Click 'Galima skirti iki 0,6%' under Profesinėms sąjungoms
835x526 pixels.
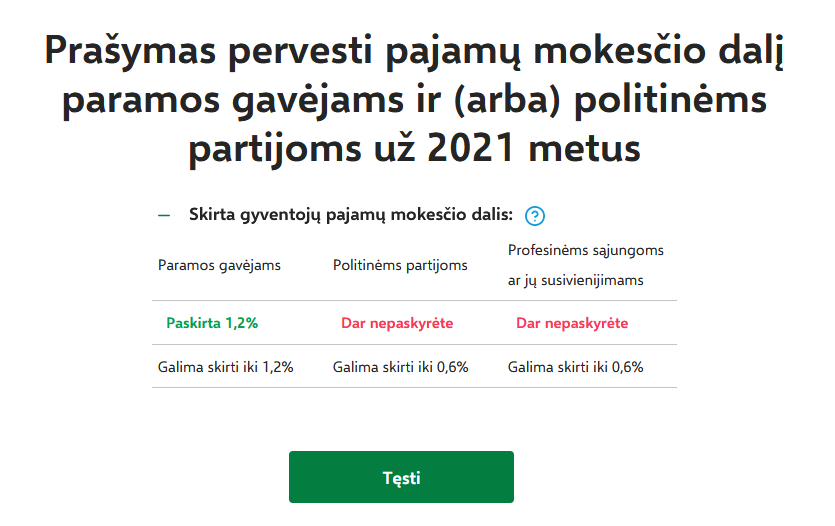pyautogui.click(x=575, y=367)
